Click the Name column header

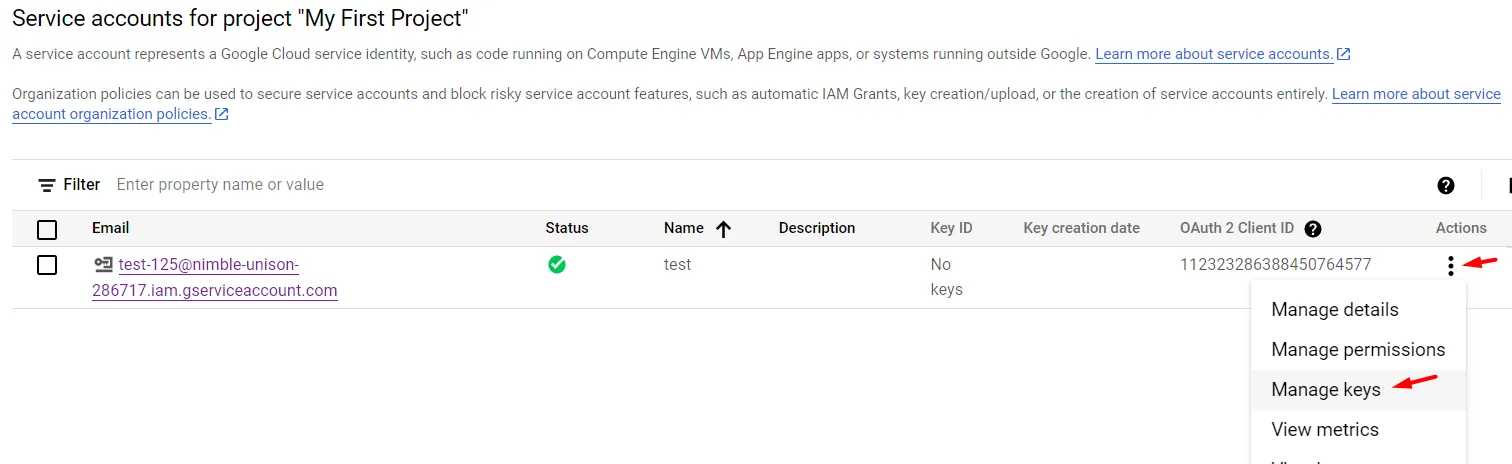click(x=684, y=228)
